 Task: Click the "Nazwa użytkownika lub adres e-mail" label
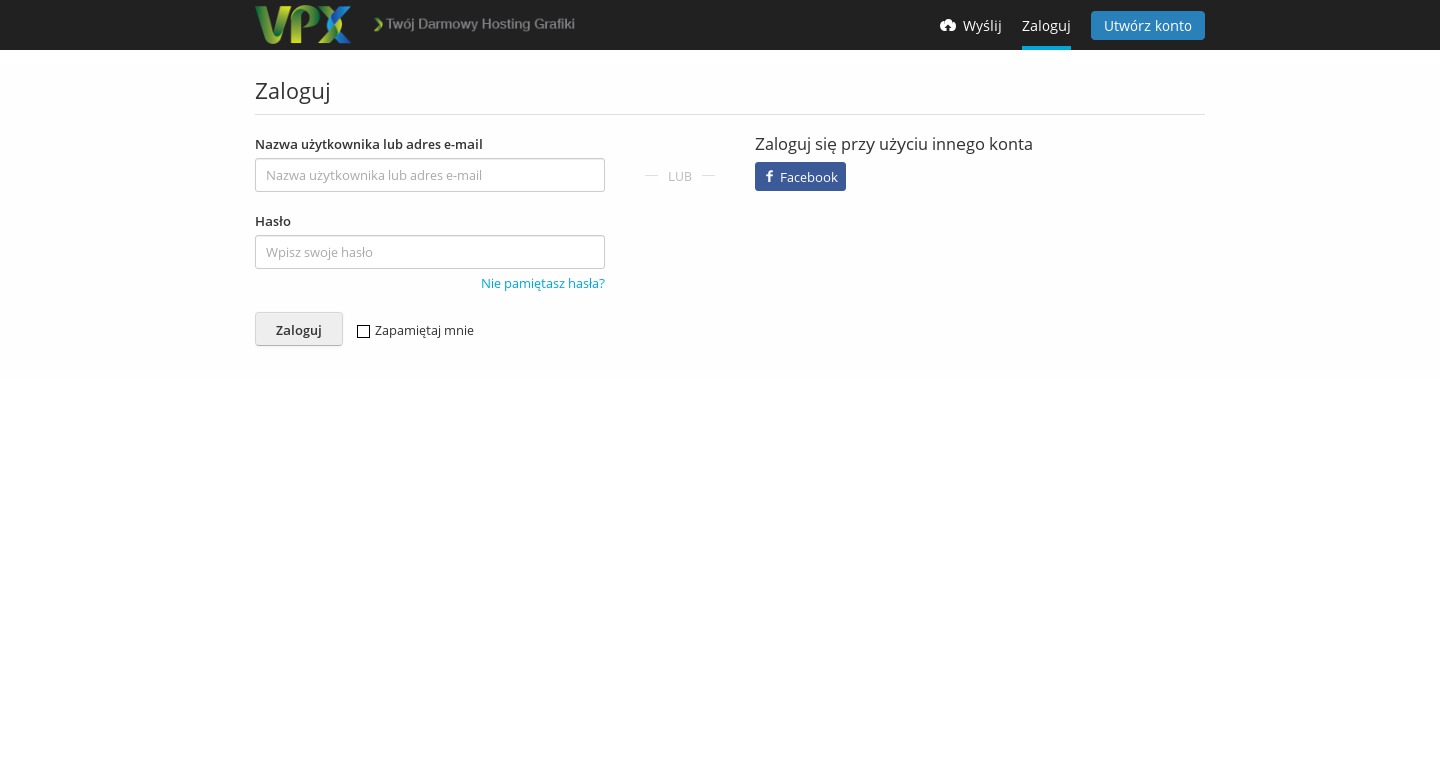click(369, 145)
